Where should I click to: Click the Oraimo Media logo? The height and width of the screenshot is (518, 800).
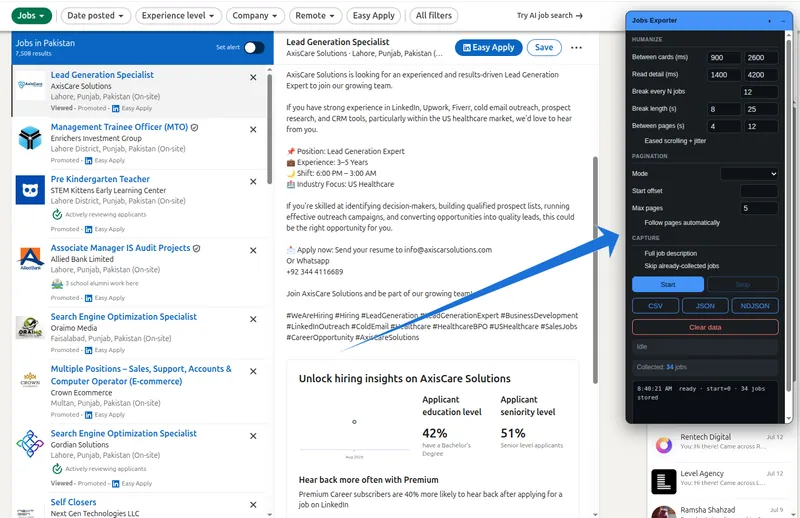[30, 327]
